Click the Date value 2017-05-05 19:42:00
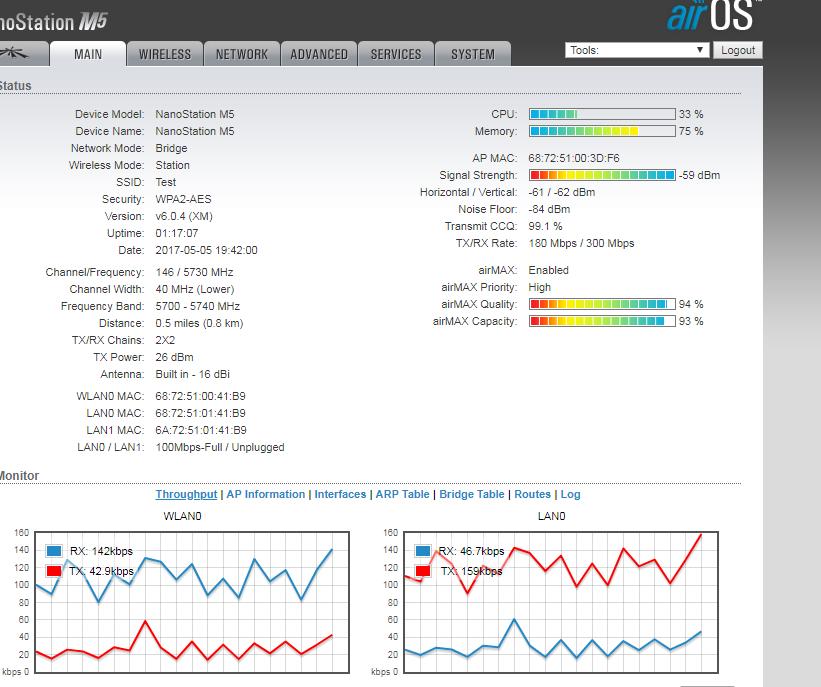821x687 pixels. pyautogui.click(x=206, y=250)
